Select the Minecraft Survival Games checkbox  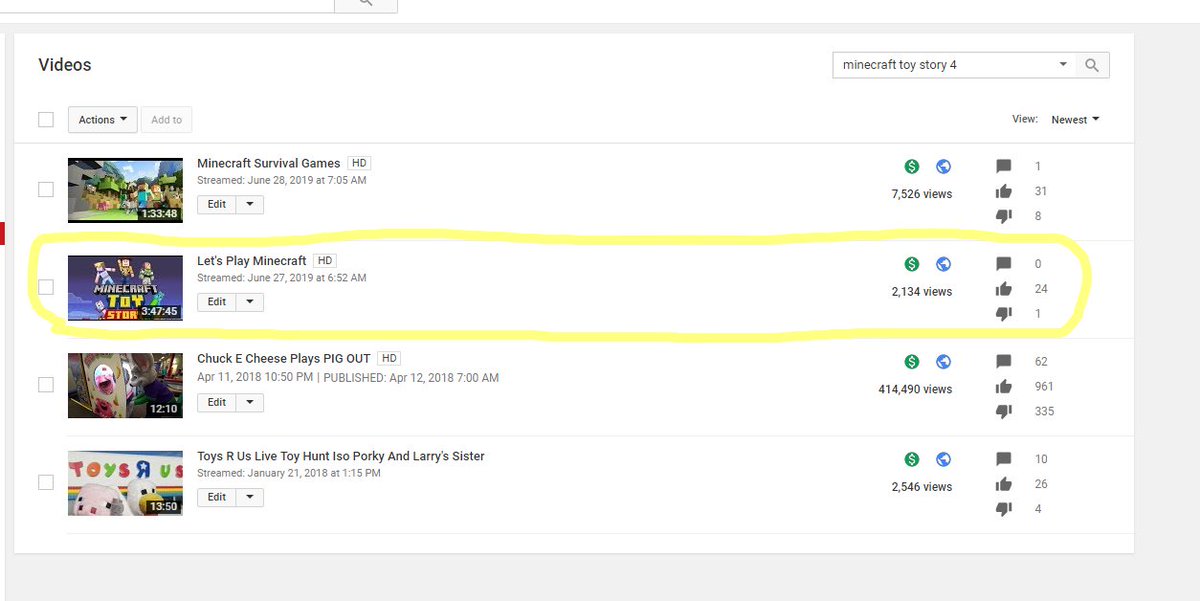pyautogui.click(x=46, y=189)
